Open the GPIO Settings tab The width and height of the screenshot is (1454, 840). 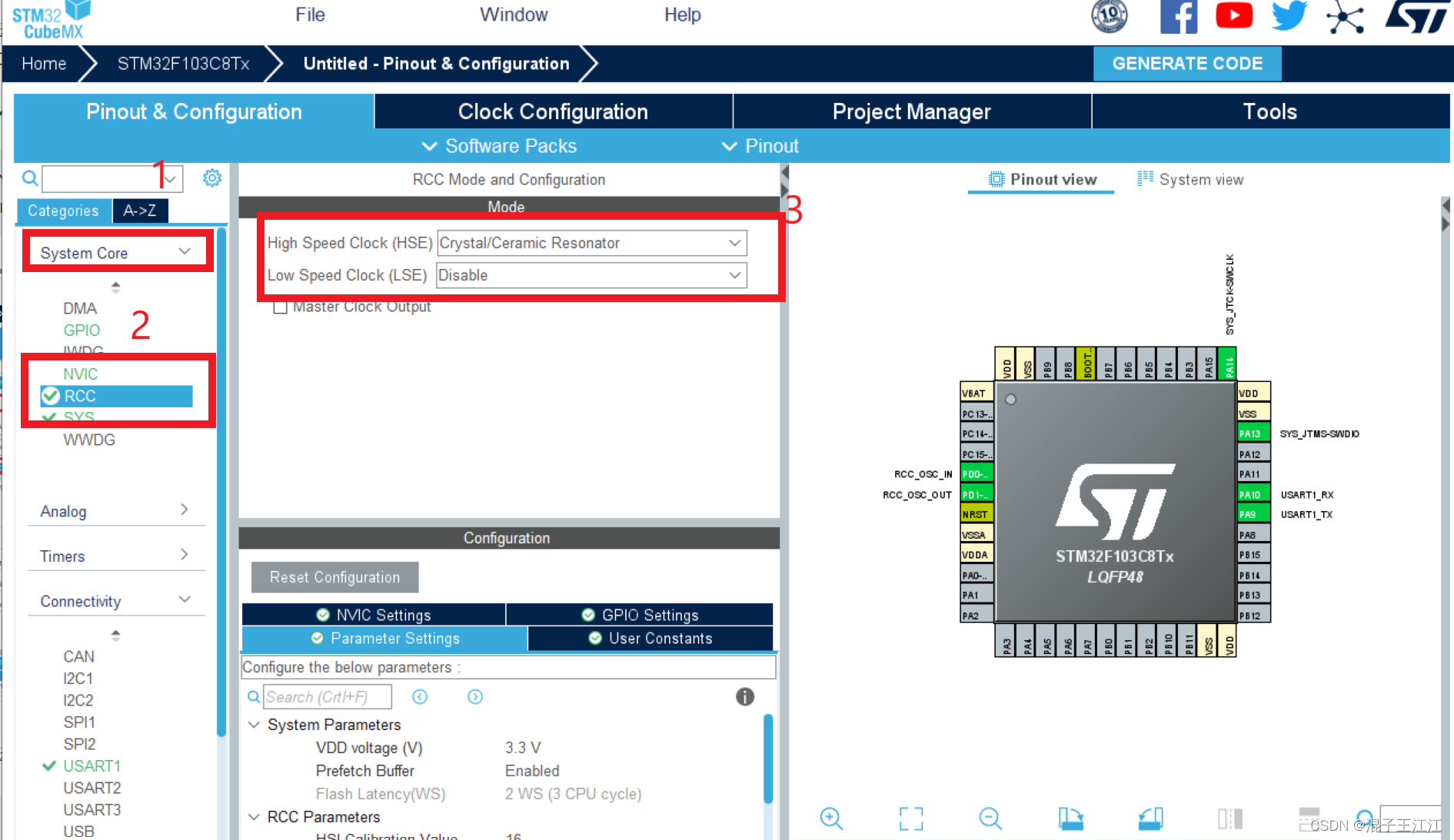click(640, 615)
